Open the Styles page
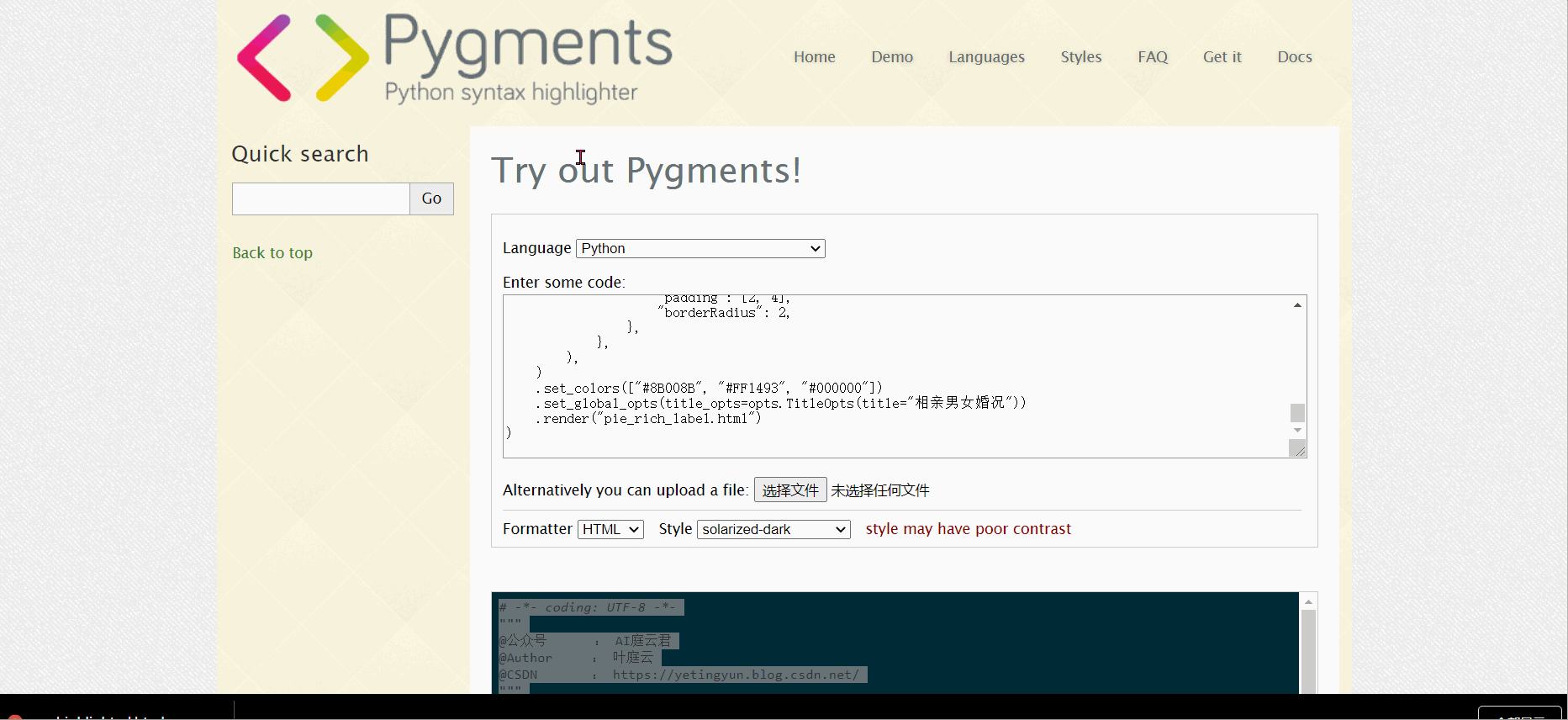This screenshot has height=720, width=1568. click(x=1080, y=57)
